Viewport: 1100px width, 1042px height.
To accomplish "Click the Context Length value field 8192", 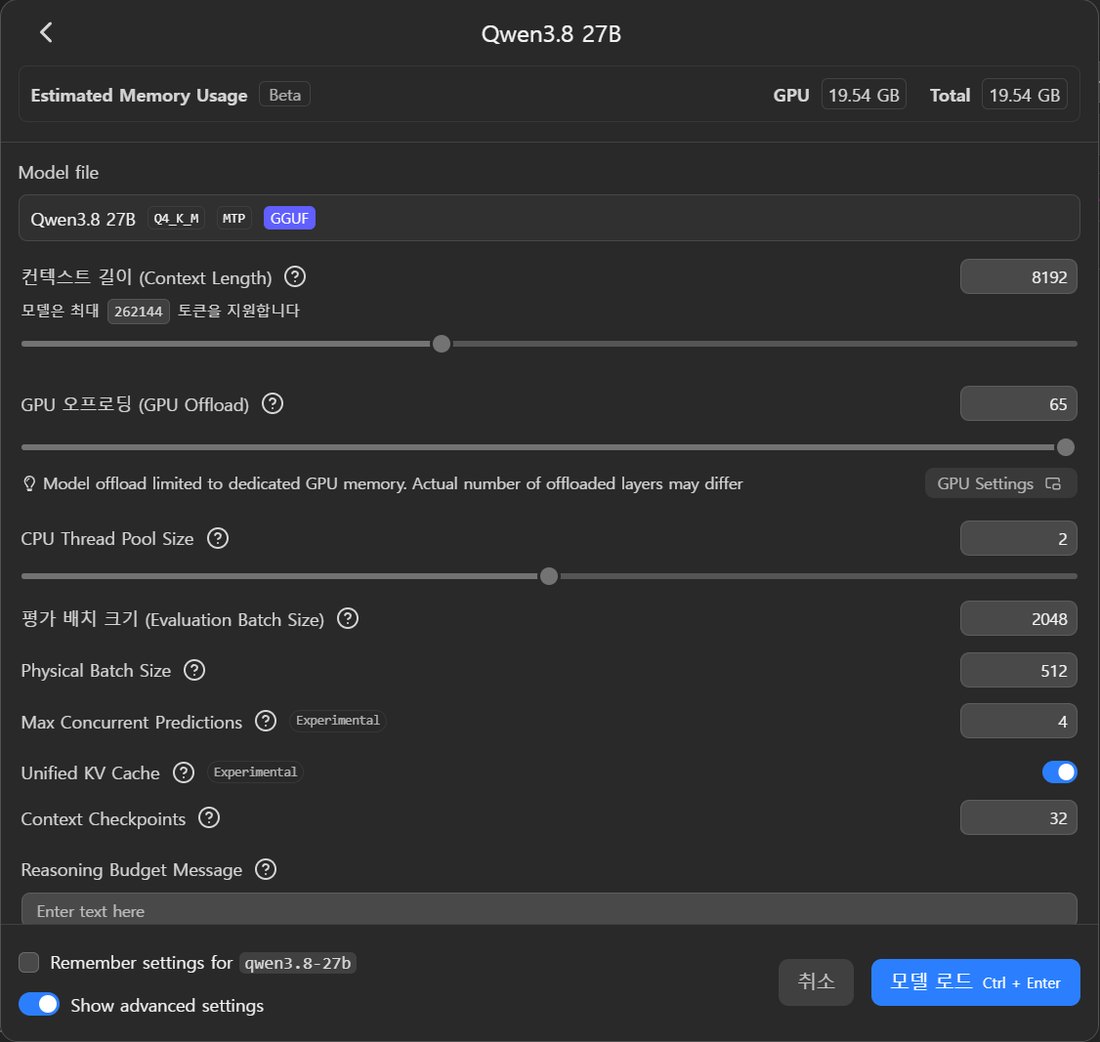I will pyautogui.click(x=1018, y=276).
